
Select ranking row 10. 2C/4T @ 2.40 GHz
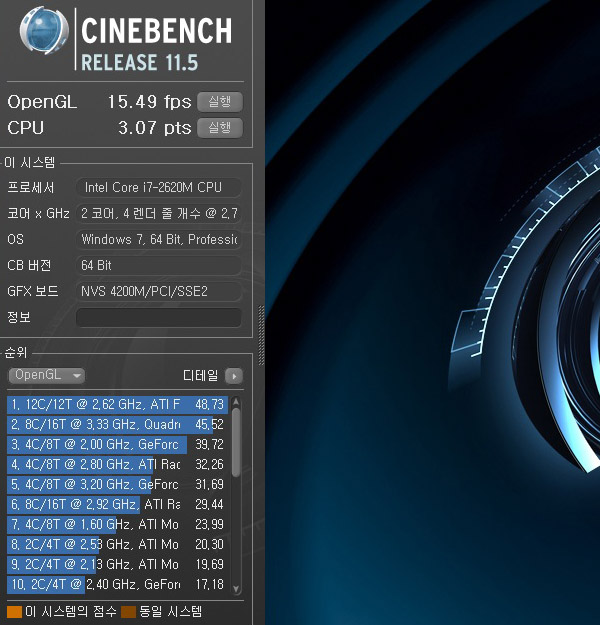(118, 584)
